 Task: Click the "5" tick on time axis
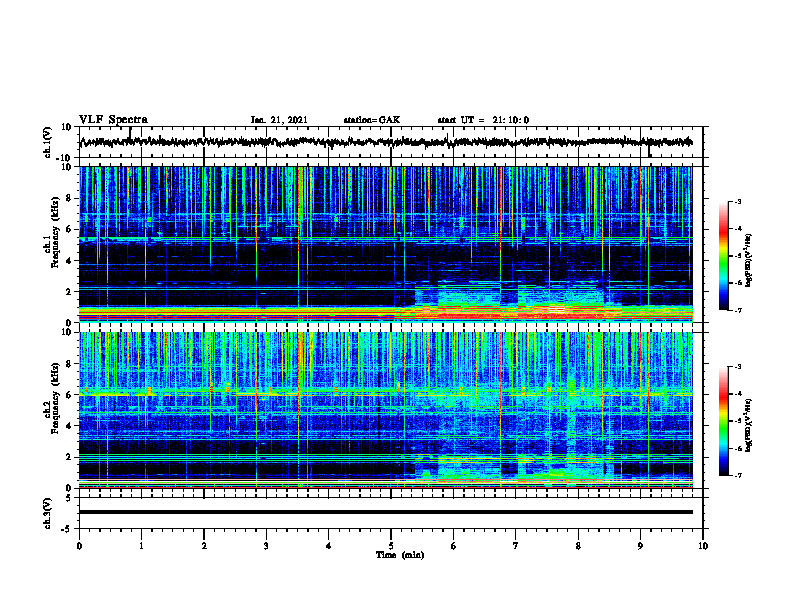point(391,546)
